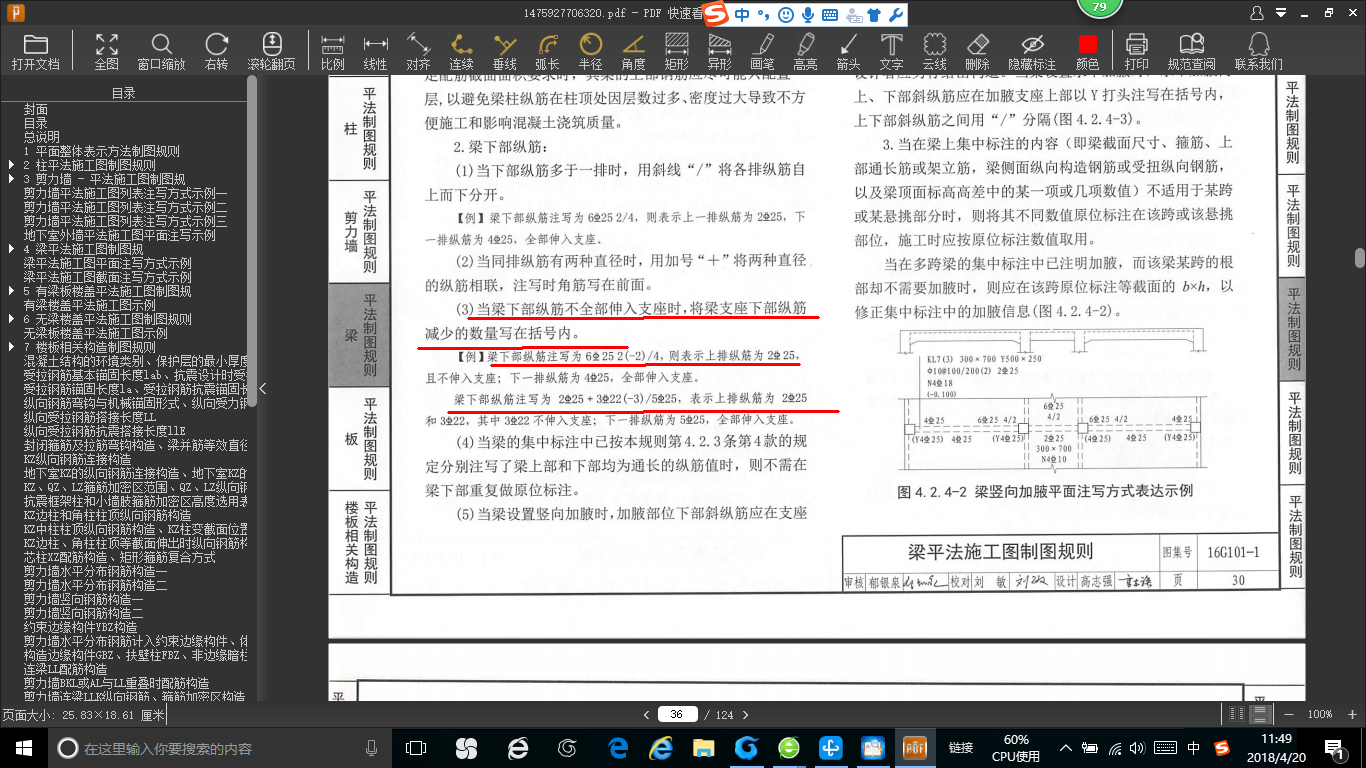Screen dimensions: 1366x768
Task: Select the 半径 radius tool
Action: [x=590, y=52]
